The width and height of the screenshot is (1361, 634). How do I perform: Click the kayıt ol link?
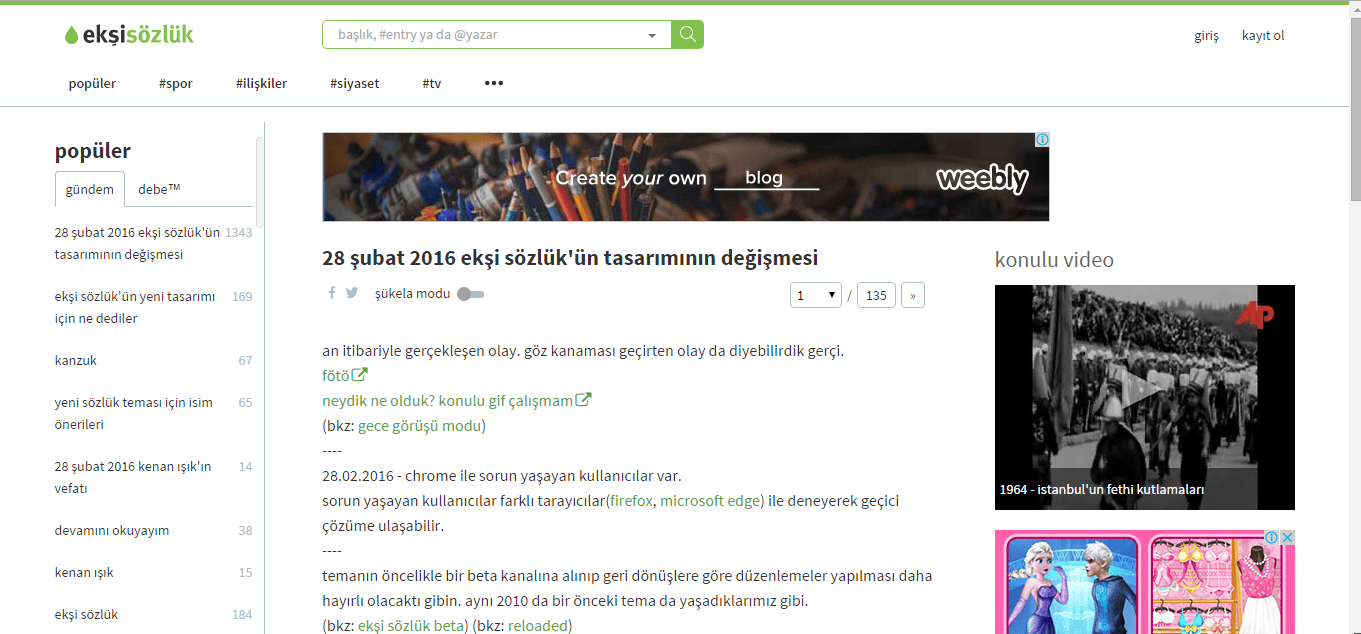click(1263, 35)
